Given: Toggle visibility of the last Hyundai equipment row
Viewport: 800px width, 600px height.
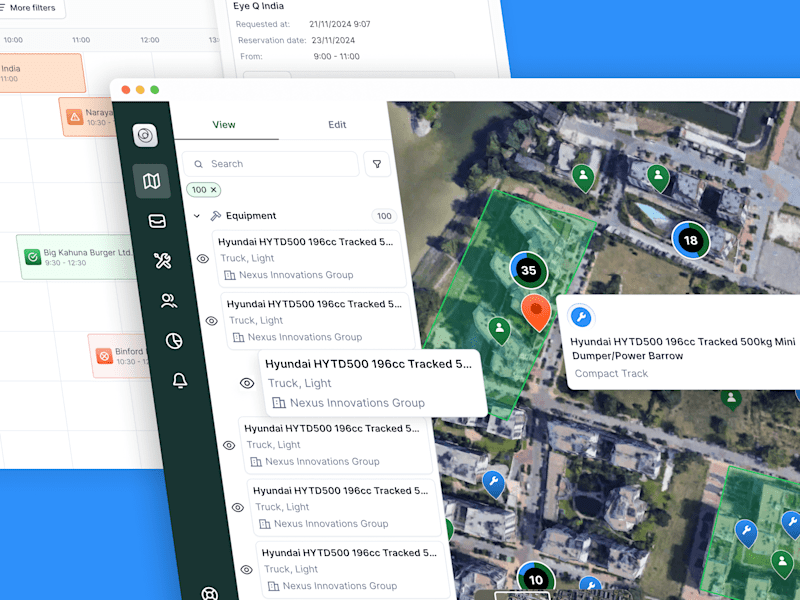Looking at the screenshot, I should [x=246, y=570].
